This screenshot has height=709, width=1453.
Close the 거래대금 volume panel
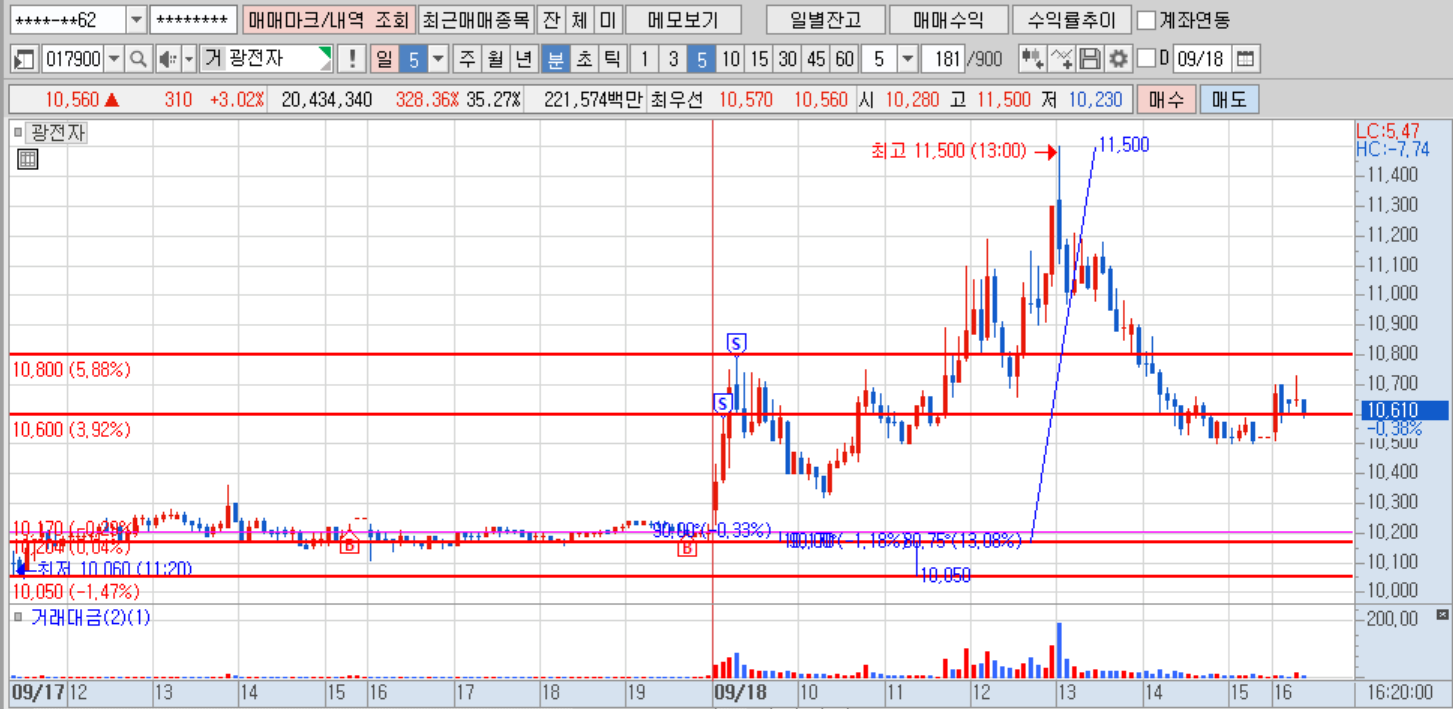pos(1441,613)
